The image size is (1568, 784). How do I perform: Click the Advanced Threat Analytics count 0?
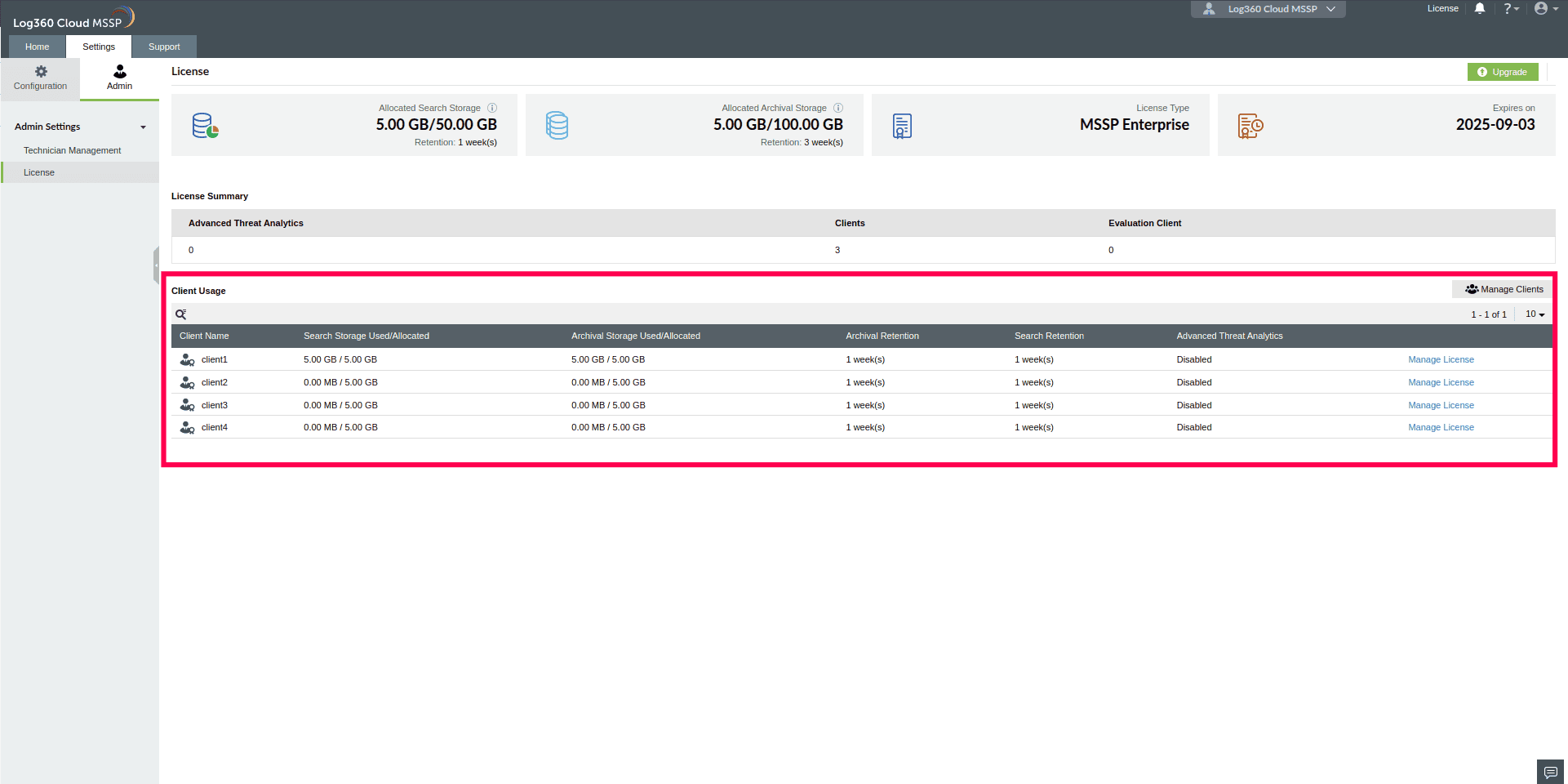191,250
